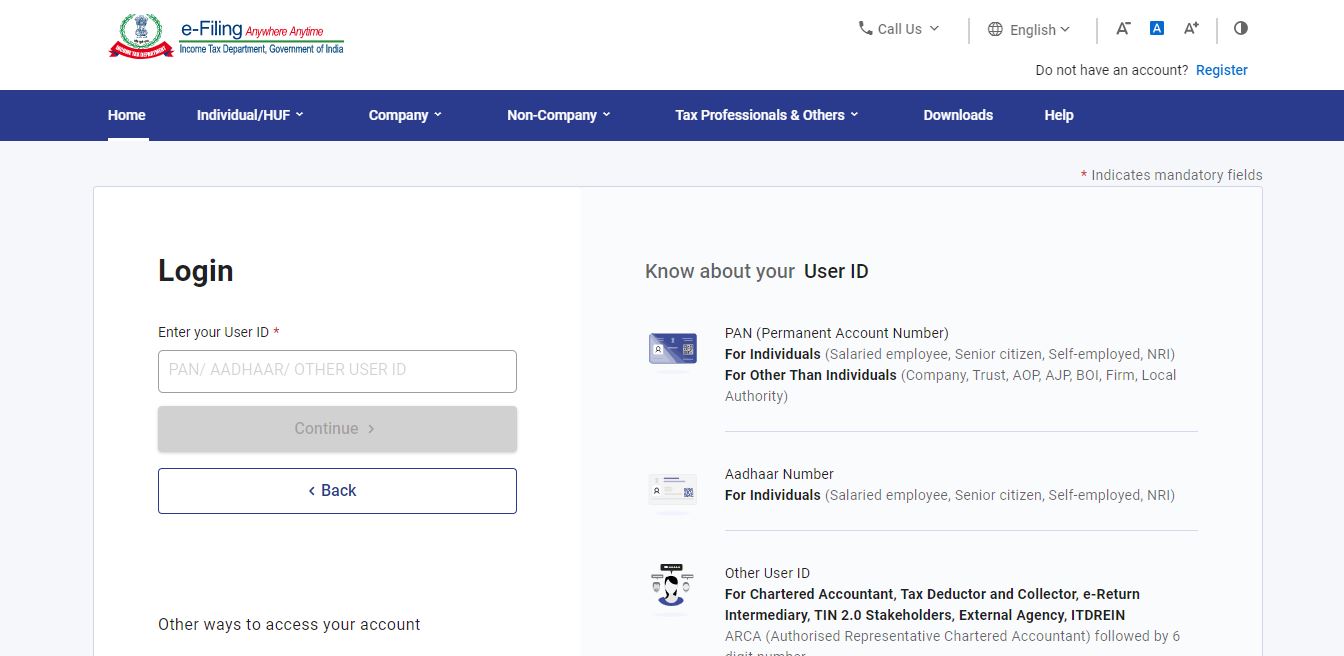
Task: Click the PAN card icon
Action: (672, 349)
